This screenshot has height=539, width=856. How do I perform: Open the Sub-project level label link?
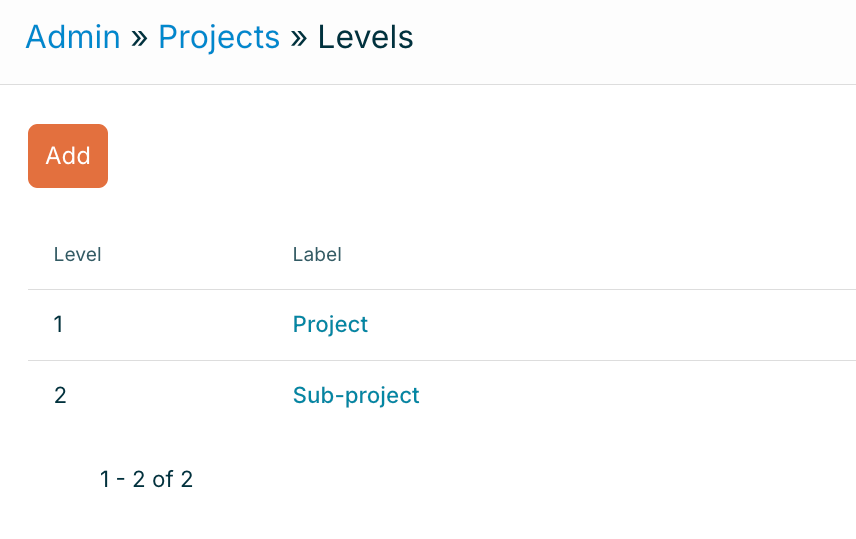point(356,395)
